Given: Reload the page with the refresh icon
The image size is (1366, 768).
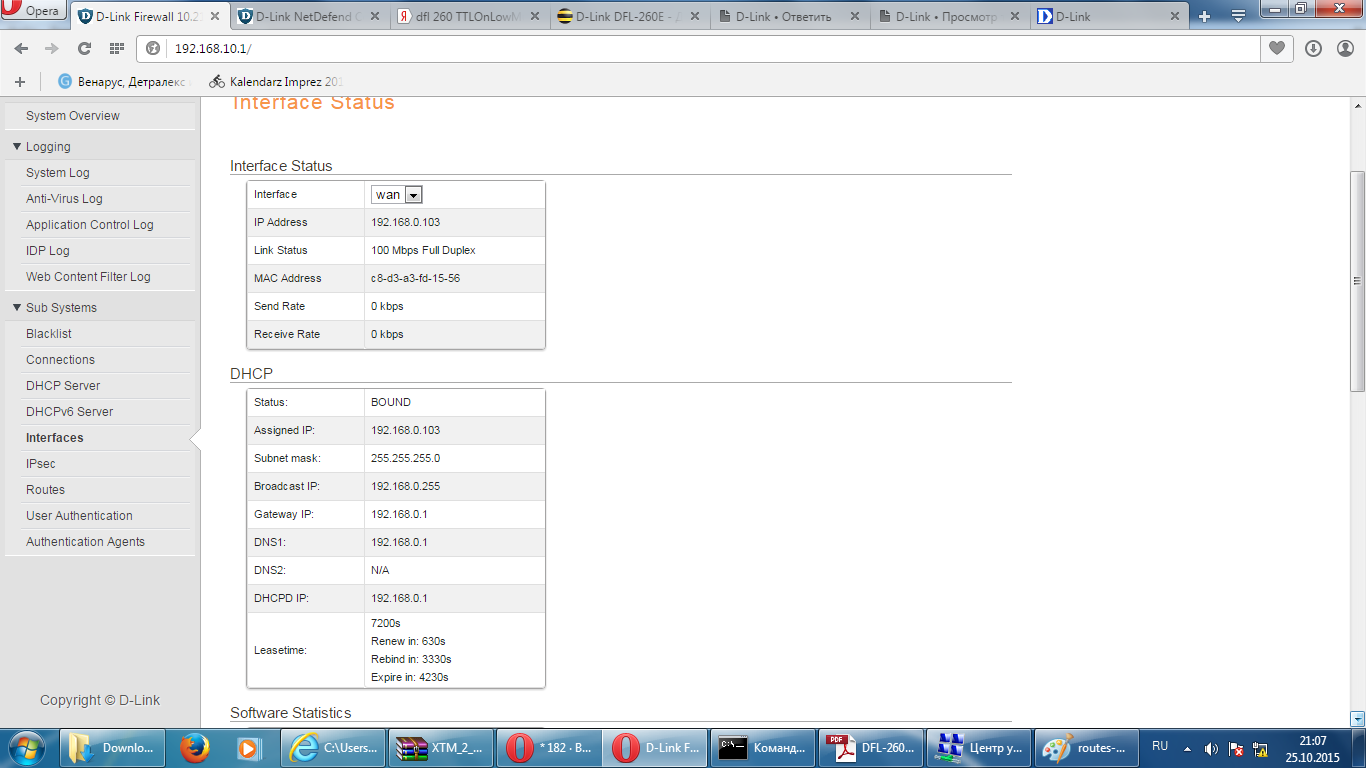Looking at the screenshot, I should (x=84, y=49).
